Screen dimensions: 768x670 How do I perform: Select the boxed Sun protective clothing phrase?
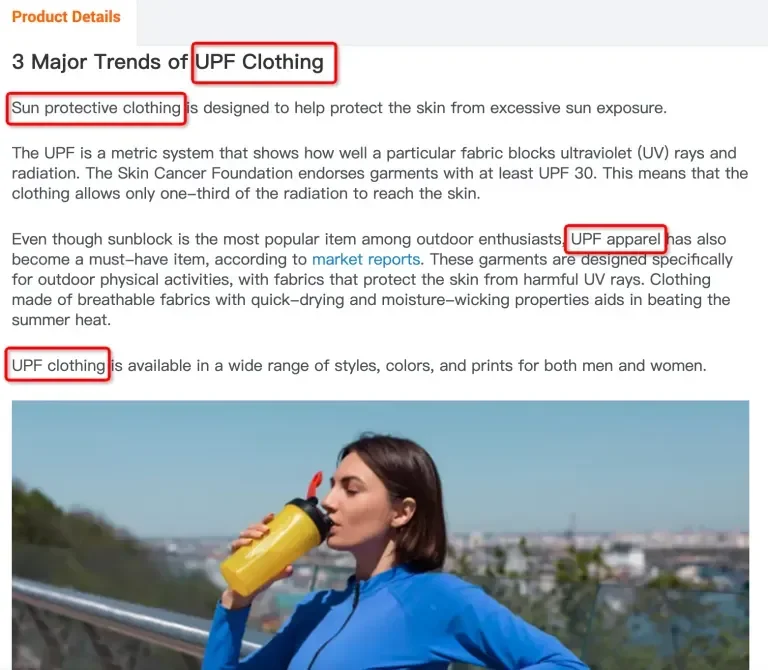[x=96, y=108]
